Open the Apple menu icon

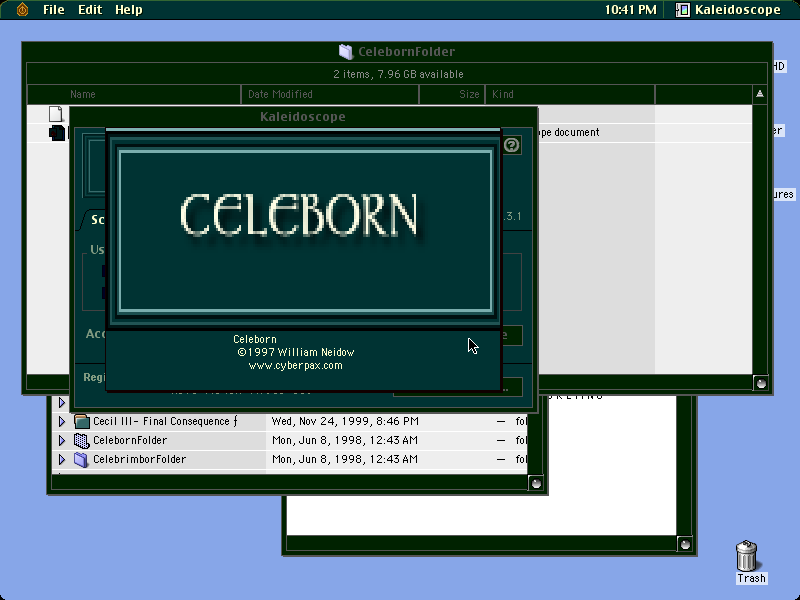(x=22, y=9)
